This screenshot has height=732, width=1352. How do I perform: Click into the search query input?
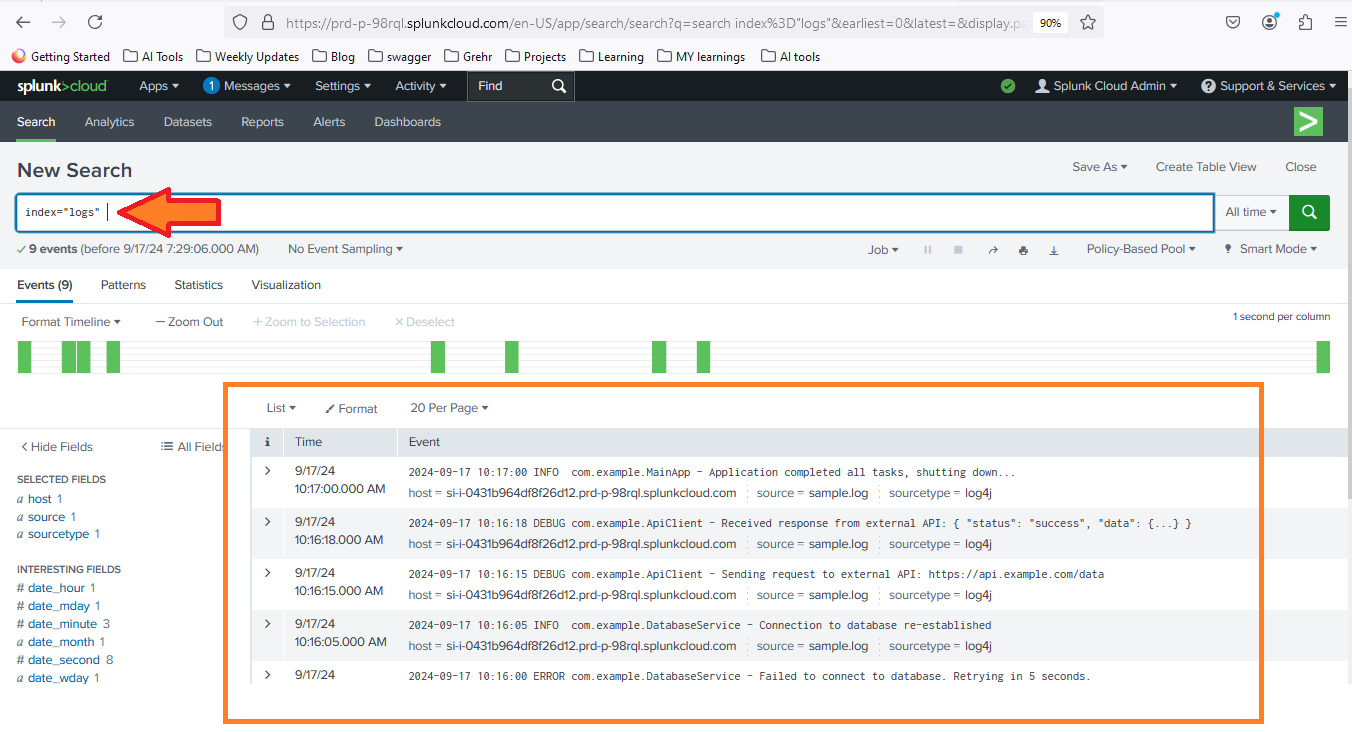615,212
